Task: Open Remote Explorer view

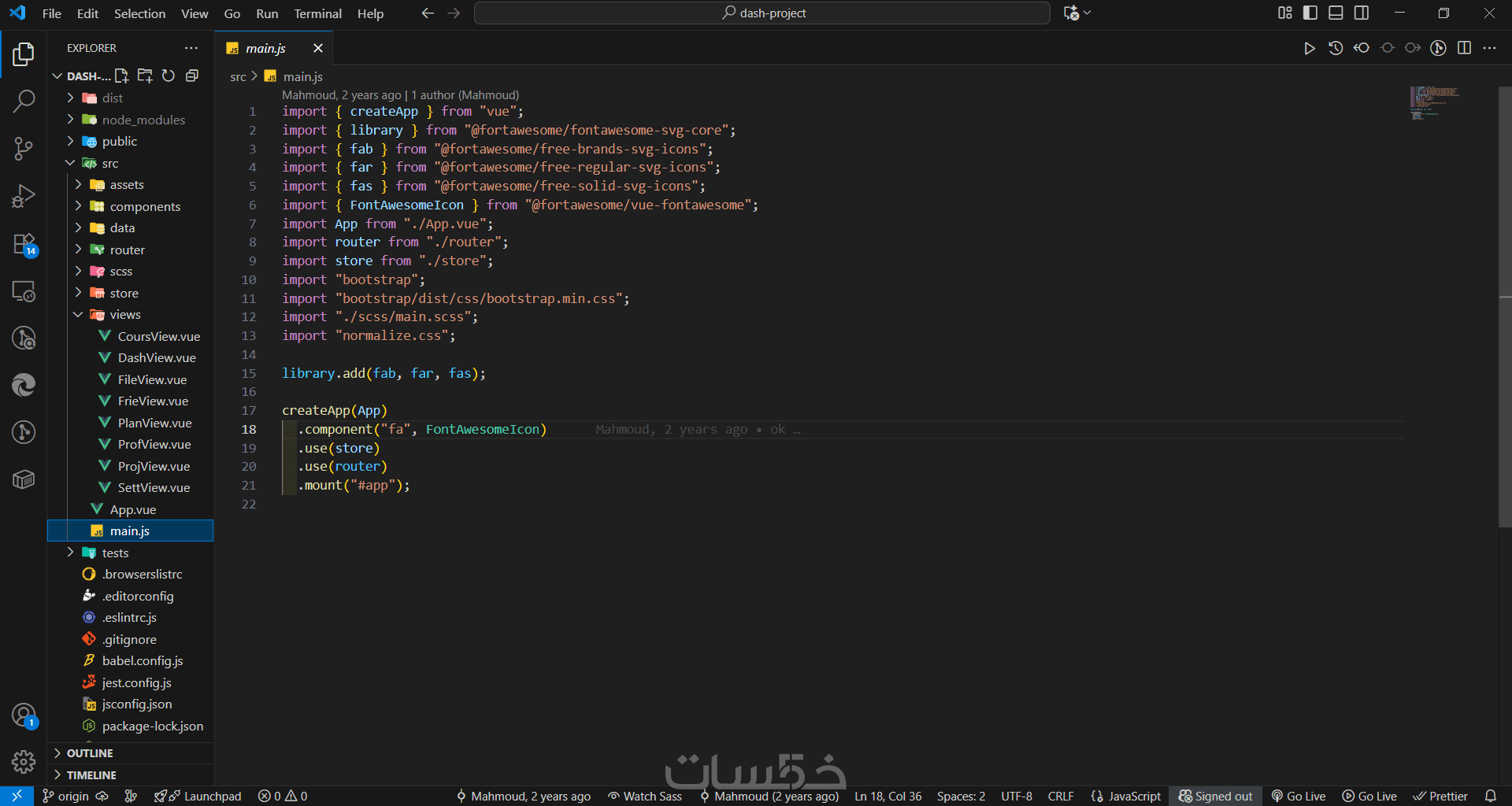Action: (x=24, y=291)
